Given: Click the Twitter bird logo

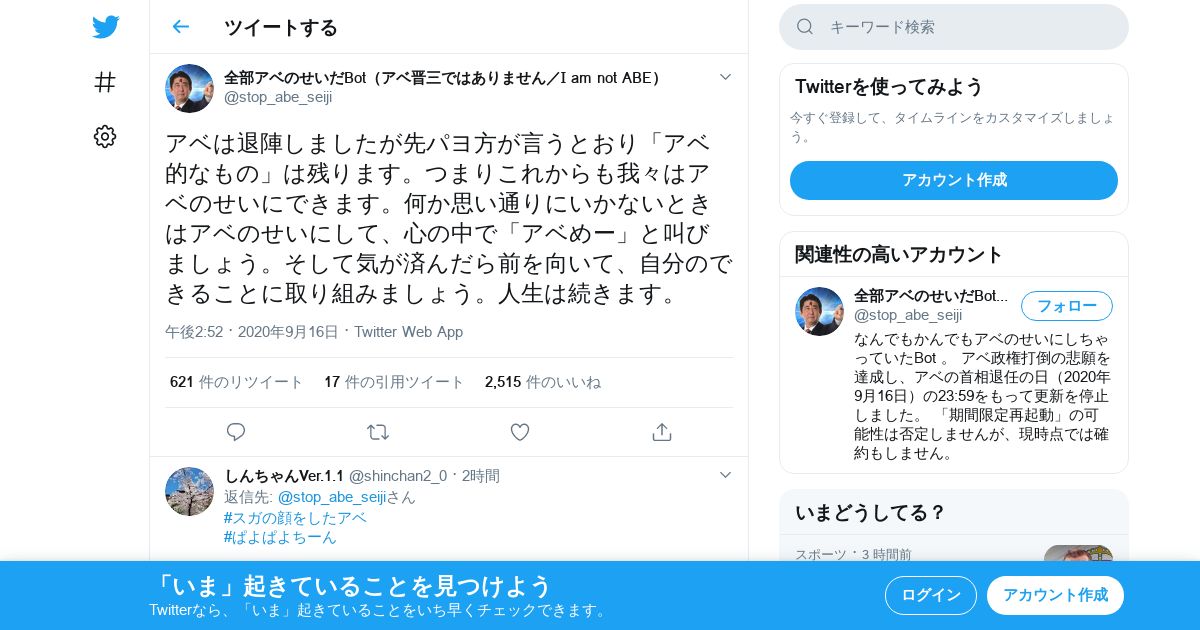Looking at the screenshot, I should point(105,27).
